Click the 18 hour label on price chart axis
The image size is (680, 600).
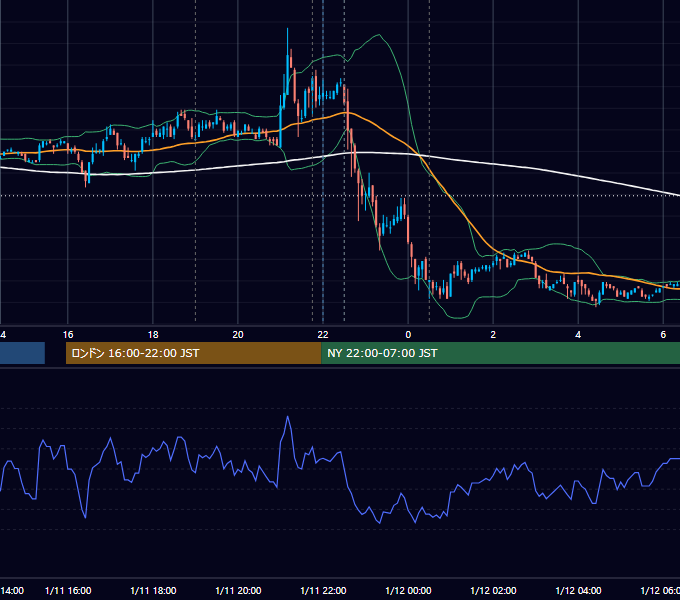click(x=153, y=335)
